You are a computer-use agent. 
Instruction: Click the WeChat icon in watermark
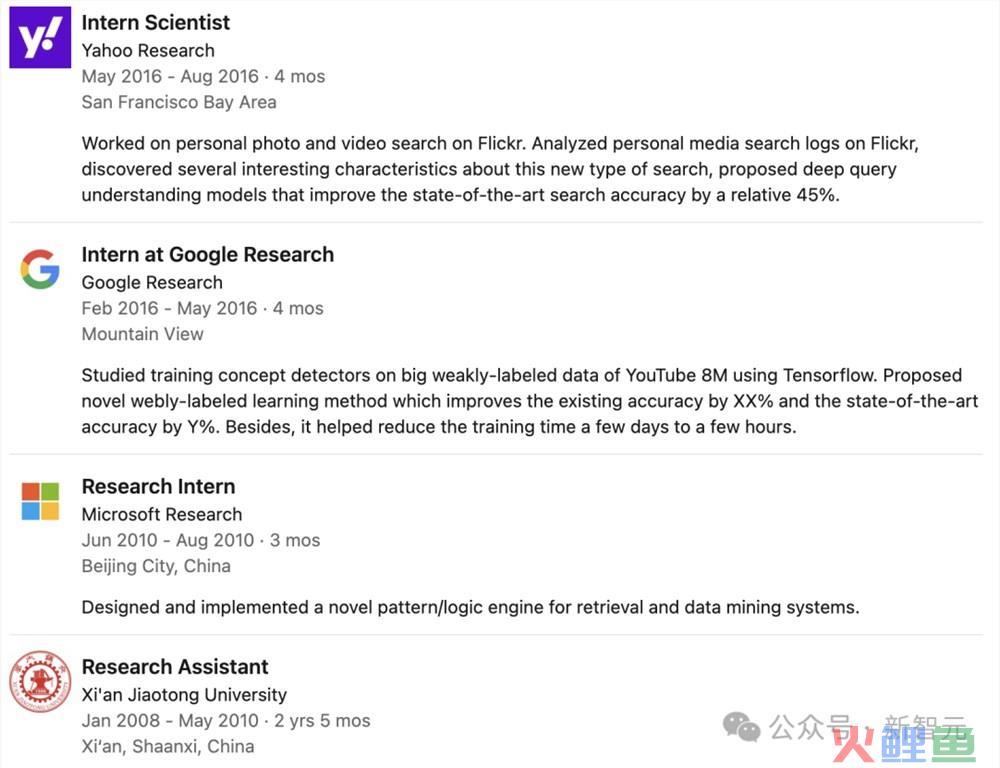point(741,727)
